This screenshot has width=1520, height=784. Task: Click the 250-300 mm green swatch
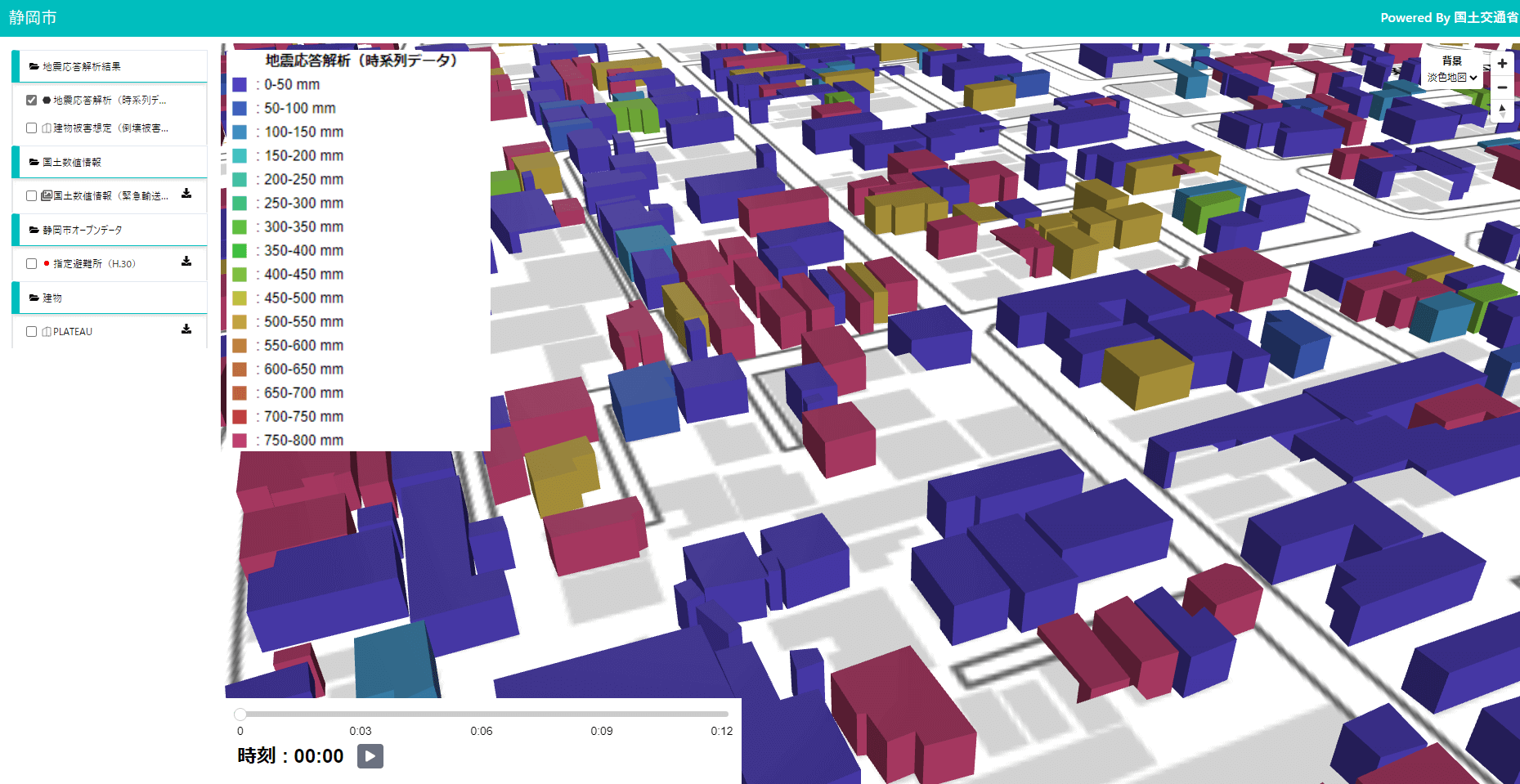(x=240, y=203)
